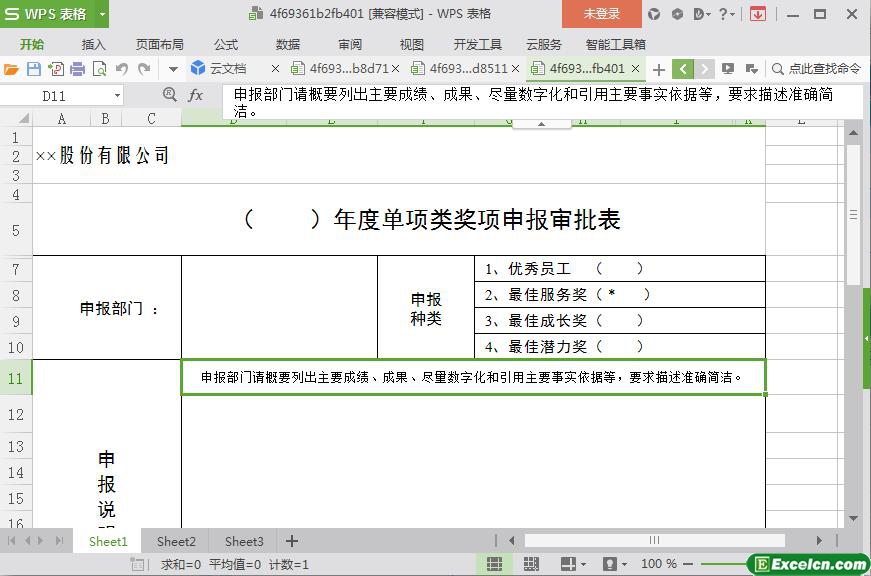The width and height of the screenshot is (871, 576).
Task: Click the 未登录 login button
Action: (x=601, y=14)
